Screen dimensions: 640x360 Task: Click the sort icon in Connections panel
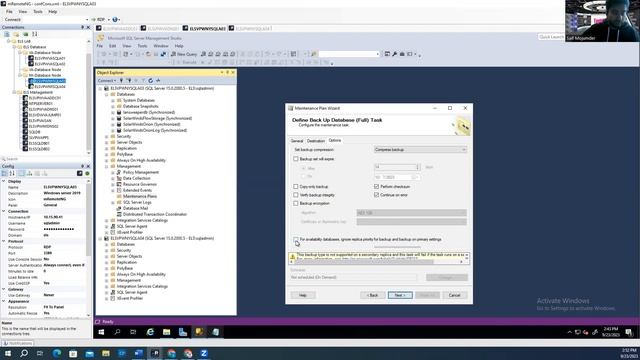(x=35, y=34)
